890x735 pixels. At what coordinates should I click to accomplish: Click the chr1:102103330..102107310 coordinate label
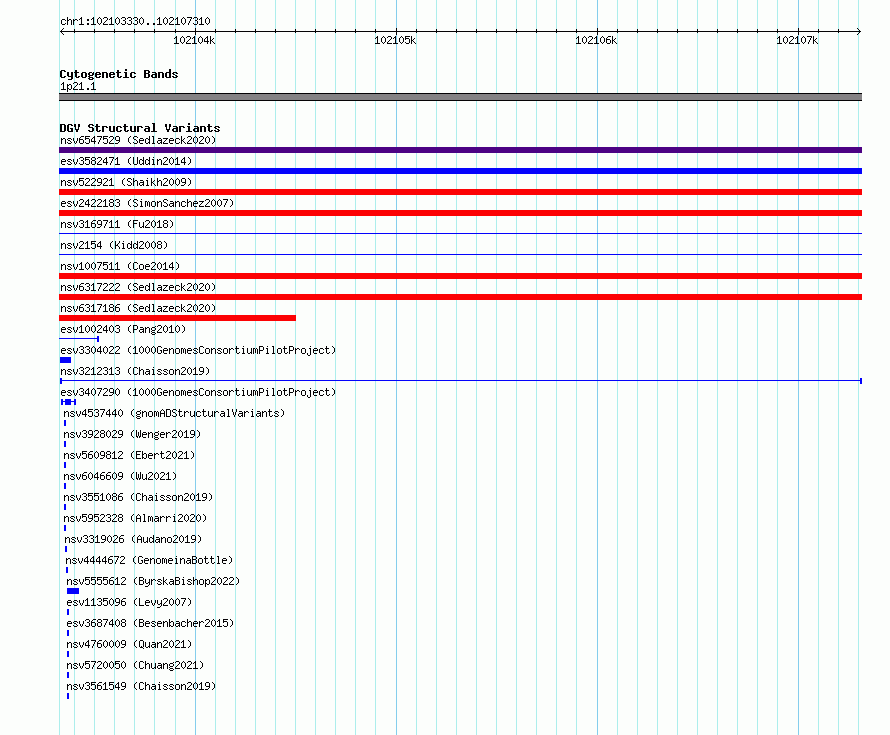[x=135, y=21]
